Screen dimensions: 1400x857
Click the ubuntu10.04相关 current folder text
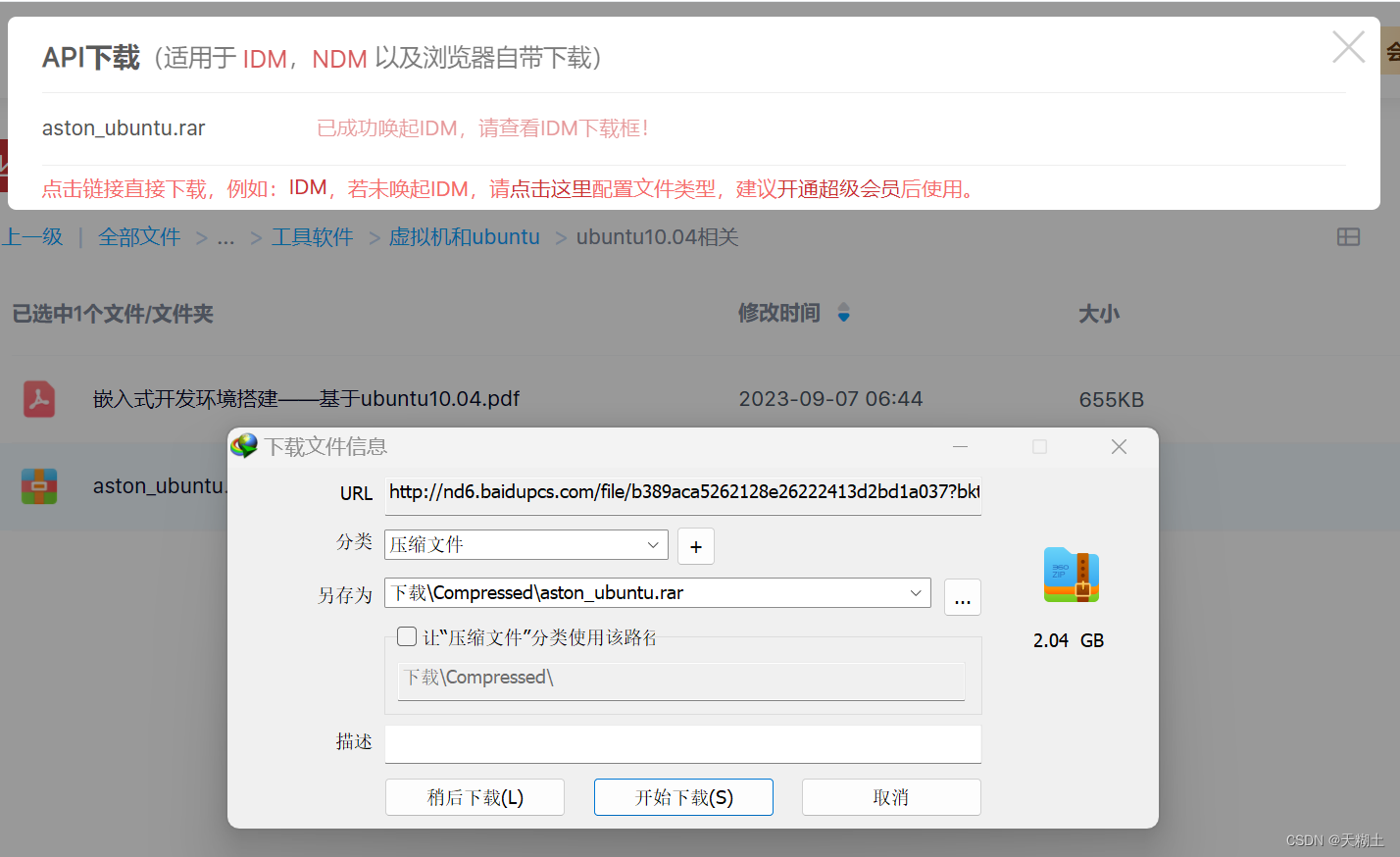point(658,237)
